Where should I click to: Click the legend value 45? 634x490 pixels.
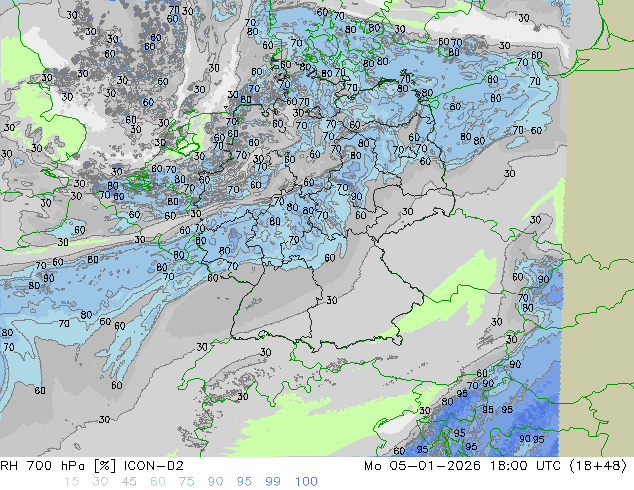(x=129, y=482)
